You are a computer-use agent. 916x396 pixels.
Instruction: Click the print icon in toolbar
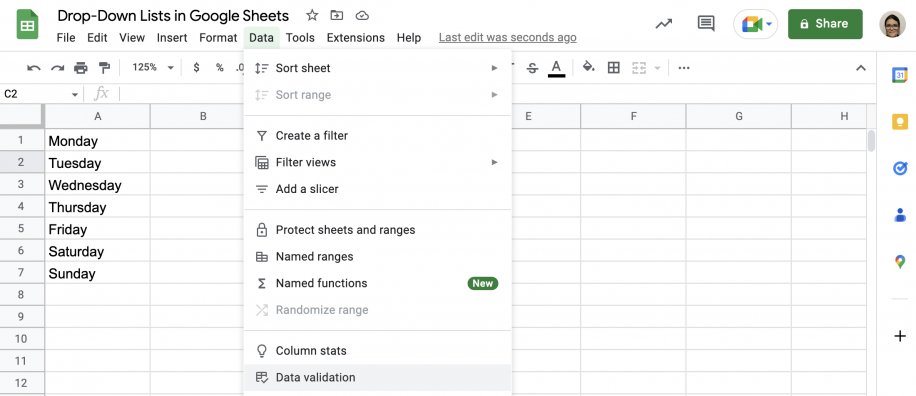click(x=81, y=68)
